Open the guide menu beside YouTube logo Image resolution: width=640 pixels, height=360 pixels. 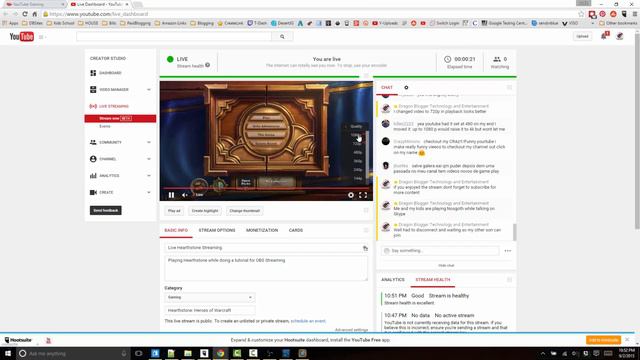[x=42, y=37]
